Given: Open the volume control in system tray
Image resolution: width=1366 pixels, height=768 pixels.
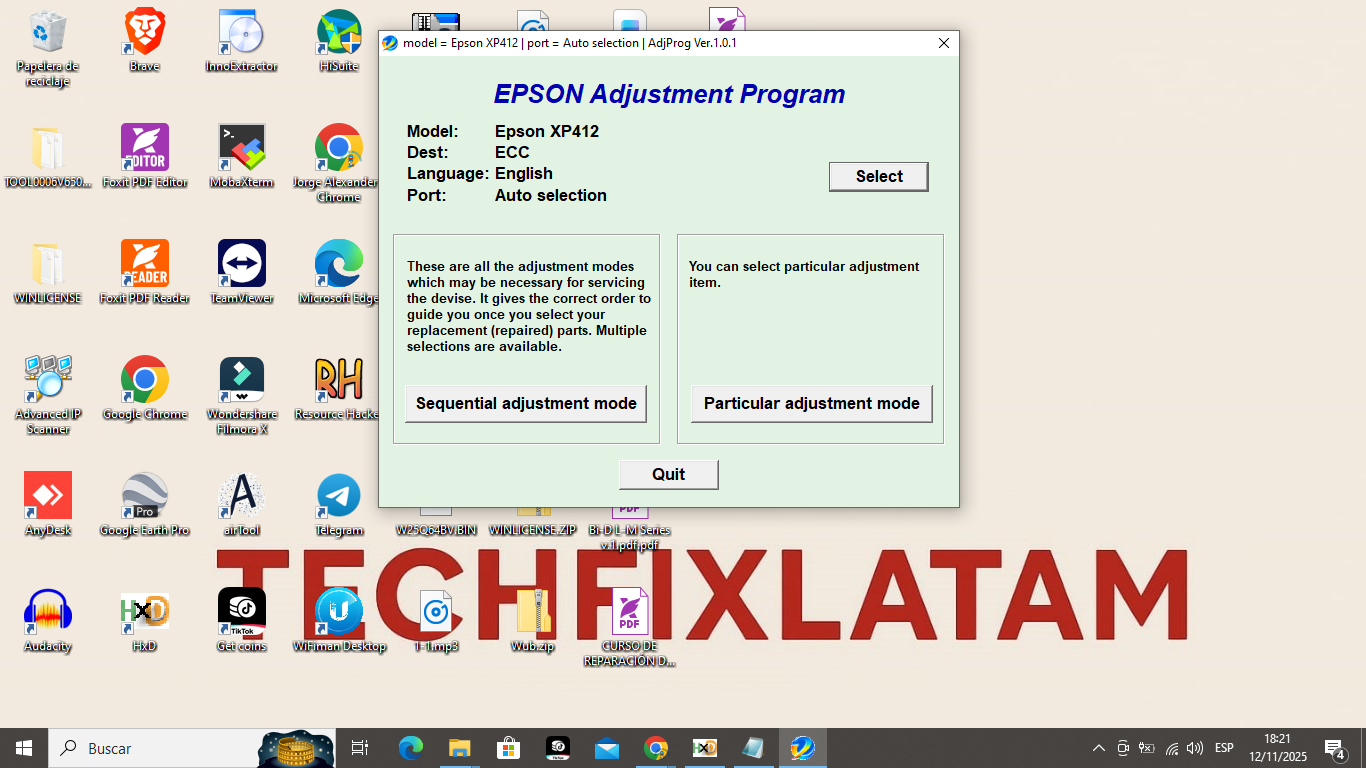Looking at the screenshot, I should point(1195,748).
